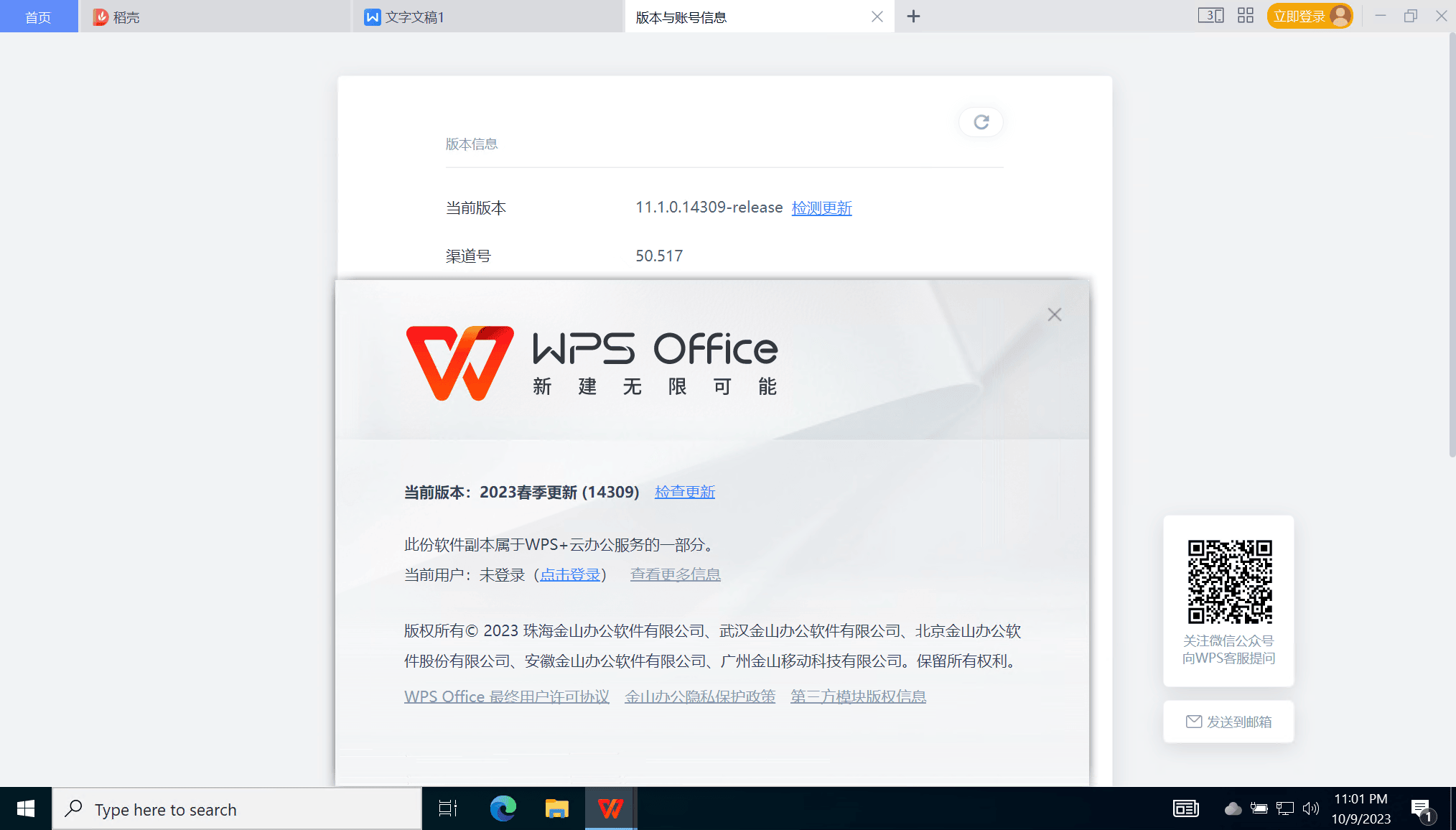Open the apps grid icon in title bar

coord(1246,16)
